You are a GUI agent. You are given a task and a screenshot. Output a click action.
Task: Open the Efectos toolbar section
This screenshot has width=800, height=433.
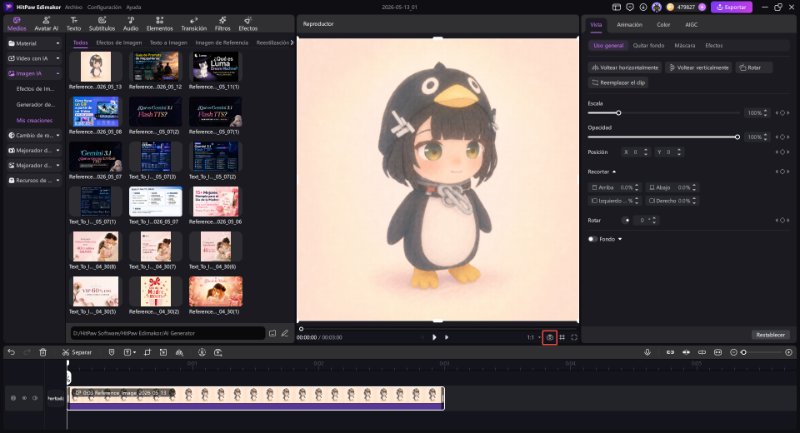pyautogui.click(x=248, y=24)
